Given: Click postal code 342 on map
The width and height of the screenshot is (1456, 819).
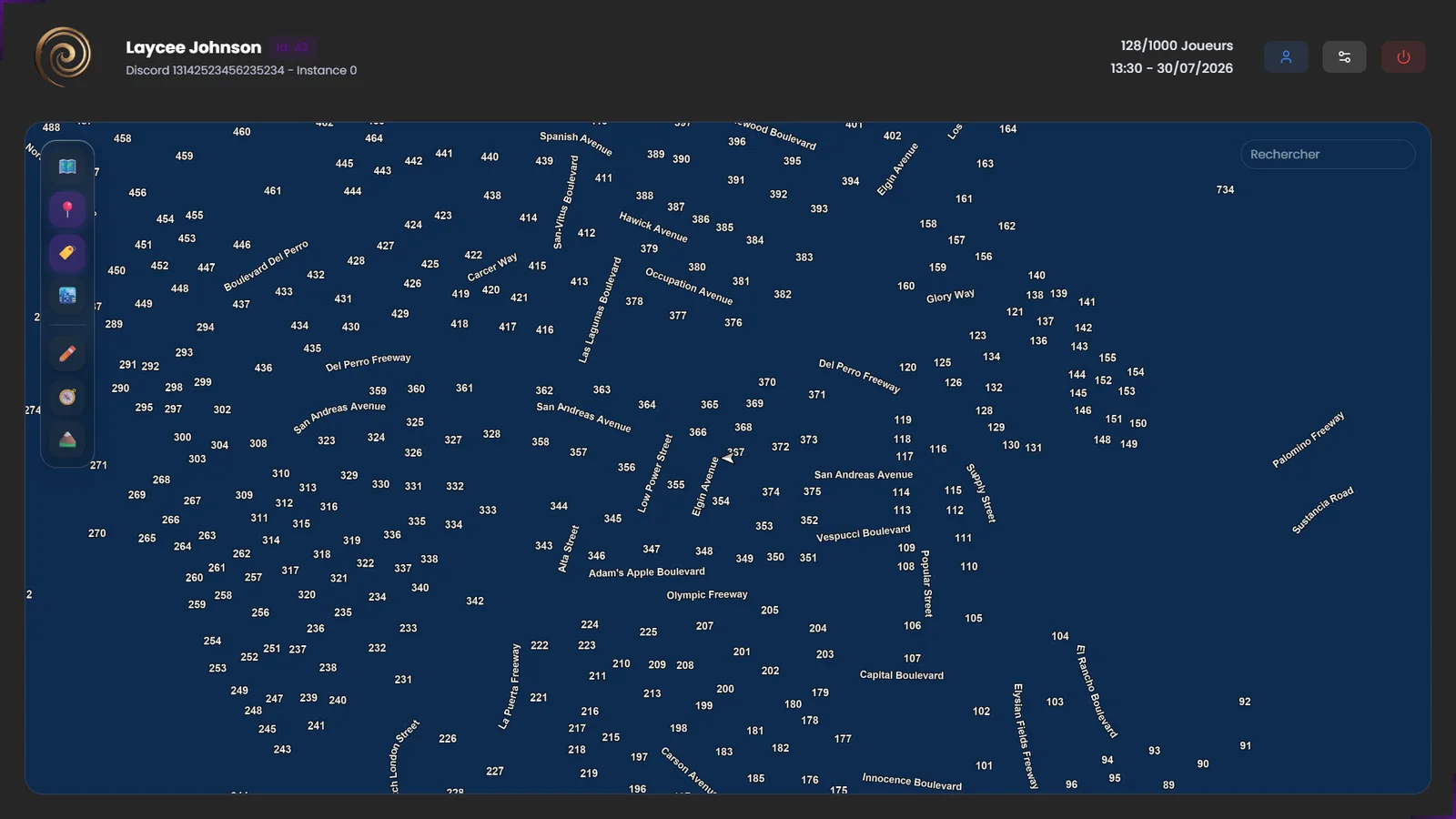Looking at the screenshot, I should 475,602.
